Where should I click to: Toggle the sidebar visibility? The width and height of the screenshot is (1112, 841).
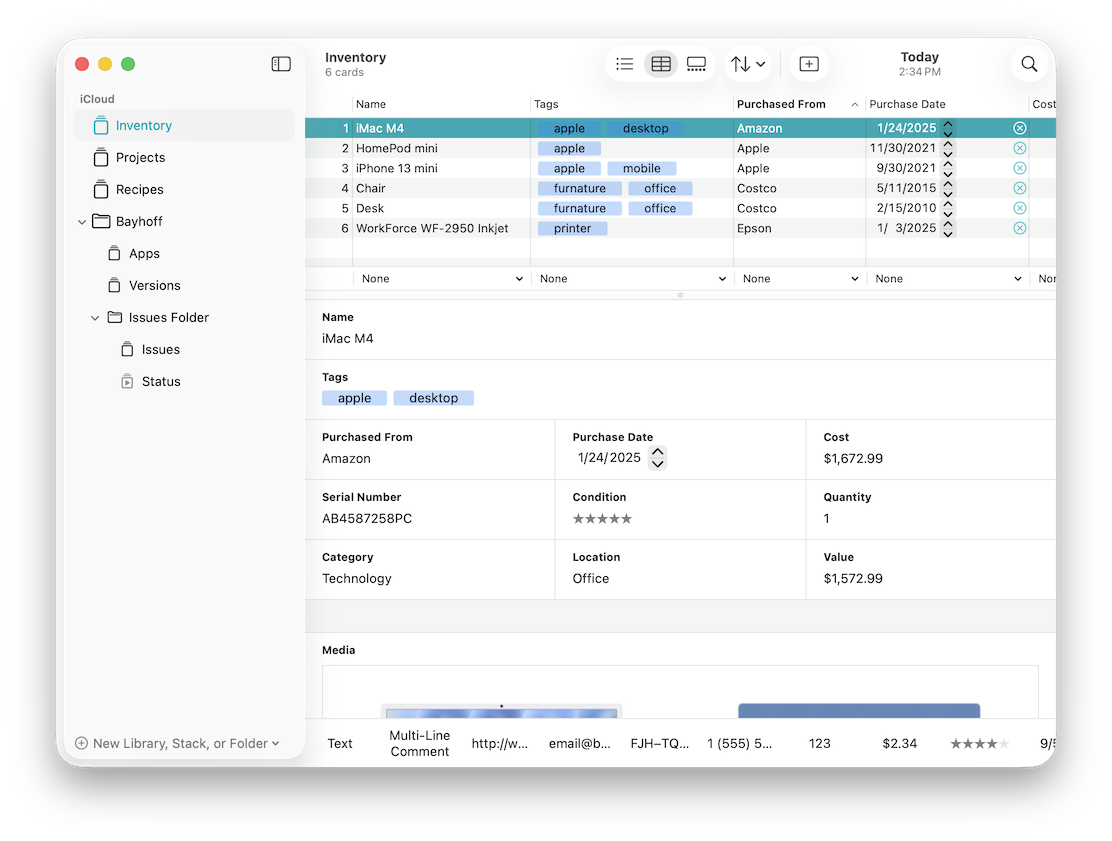tap(281, 63)
